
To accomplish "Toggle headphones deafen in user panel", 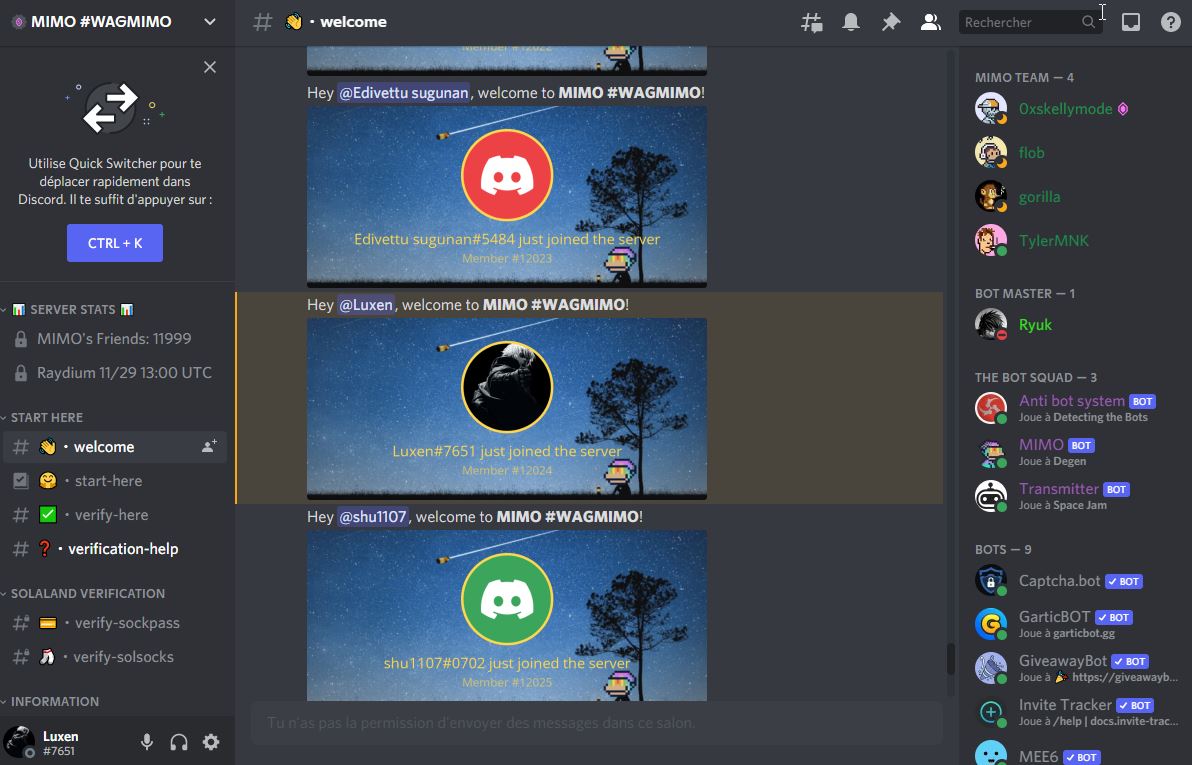I will point(179,742).
